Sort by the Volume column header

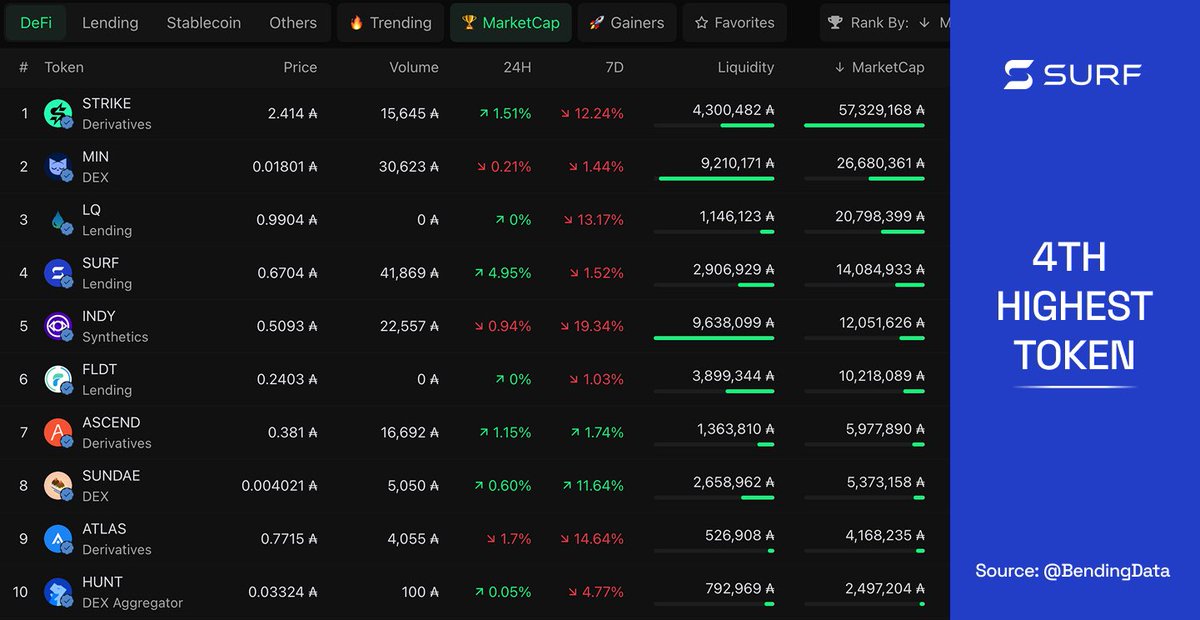[414, 67]
